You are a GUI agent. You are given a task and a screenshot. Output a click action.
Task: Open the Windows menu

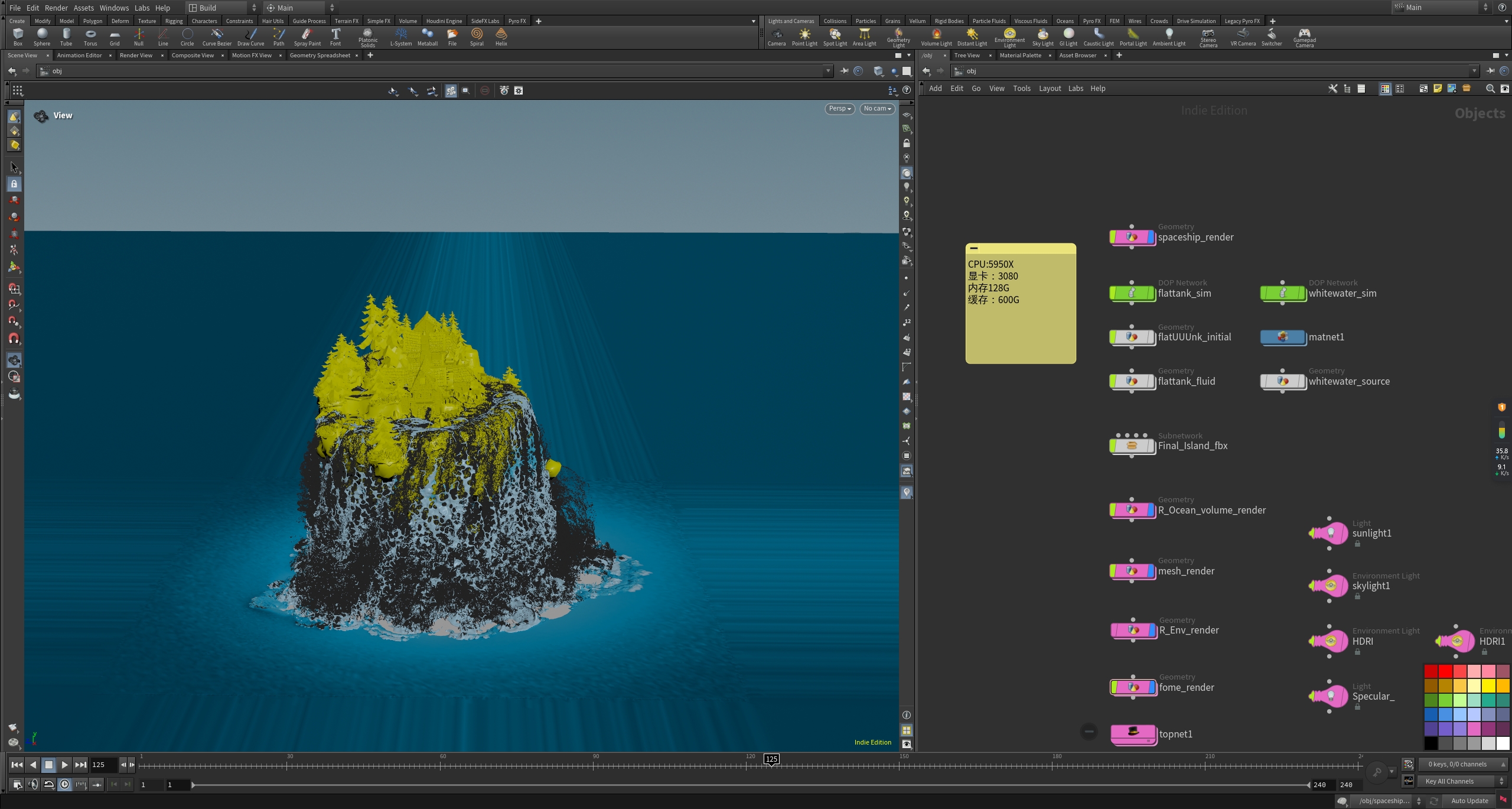114,8
